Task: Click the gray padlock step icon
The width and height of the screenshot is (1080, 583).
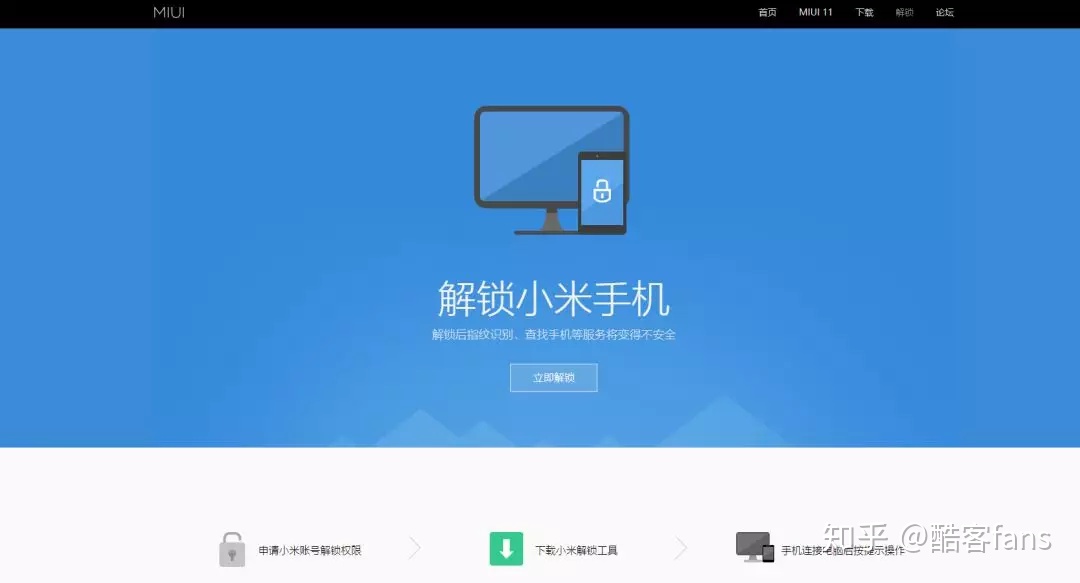Action: click(x=232, y=549)
